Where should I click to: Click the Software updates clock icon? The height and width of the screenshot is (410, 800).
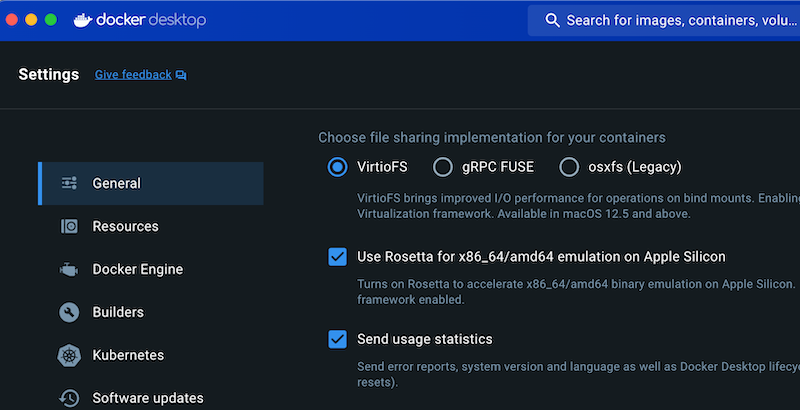click(x=69, y=398)
